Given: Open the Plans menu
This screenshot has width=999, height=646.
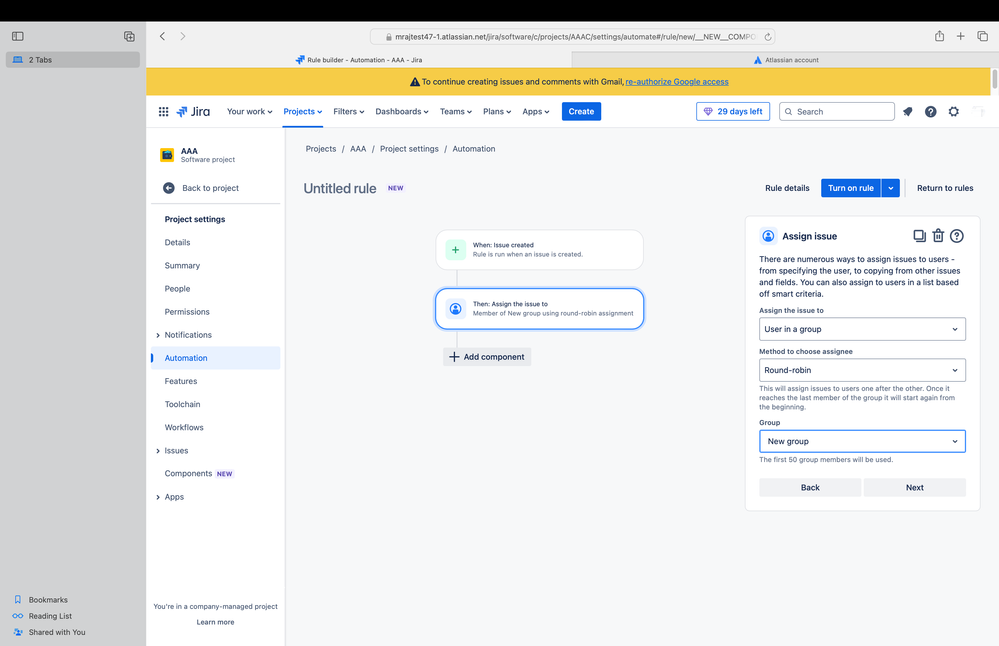Looking at the screenshot, I should pyautogui.click(x=497, y=111).
